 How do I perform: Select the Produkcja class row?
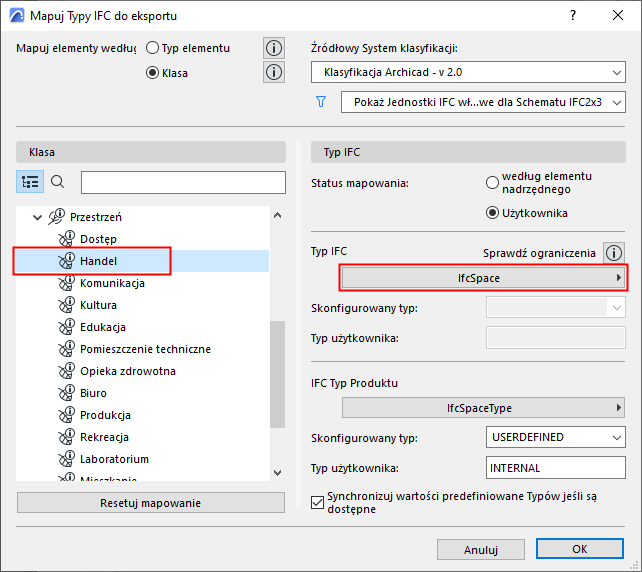click(142, 415)
